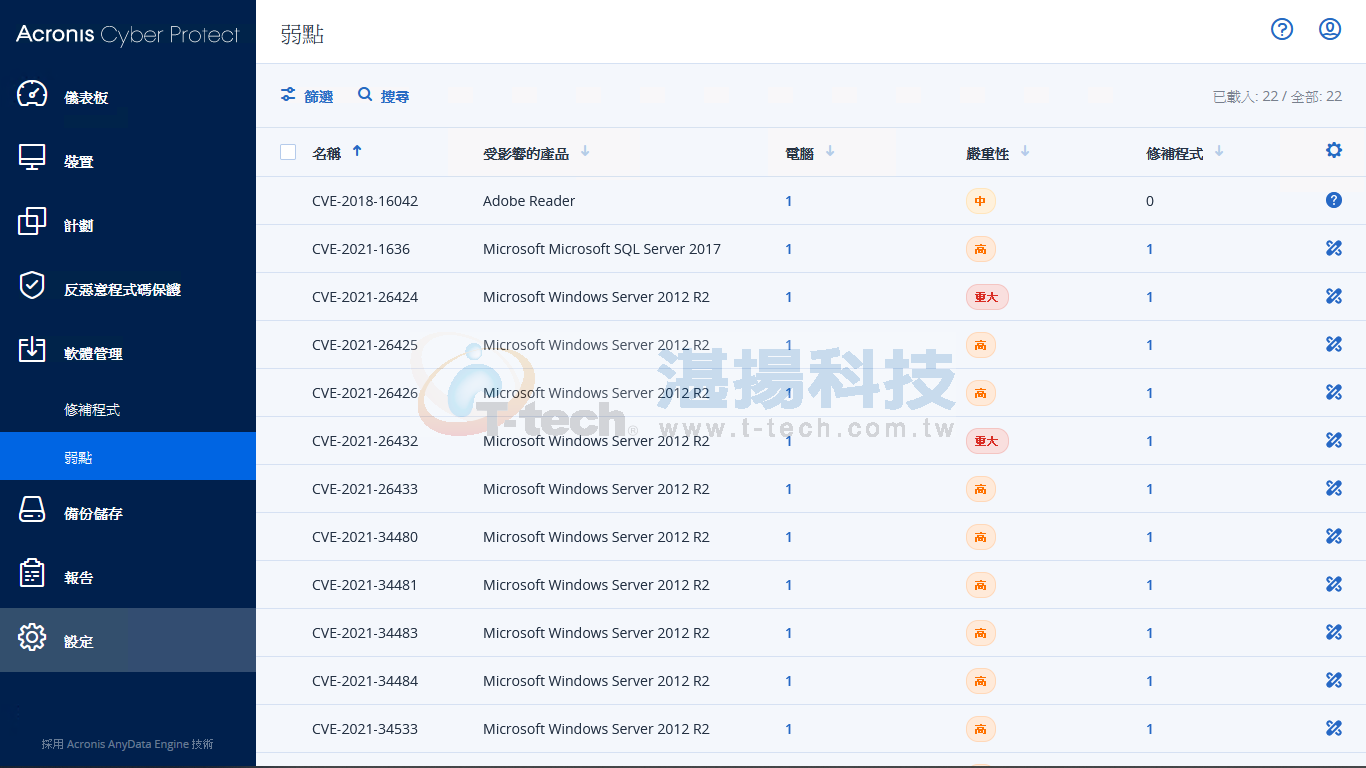Image resolution: width=1366 pixels, height=768 pixels.
Task: Click the patch icon for CVE-2021-34483 row
Action: [1334, 633]
